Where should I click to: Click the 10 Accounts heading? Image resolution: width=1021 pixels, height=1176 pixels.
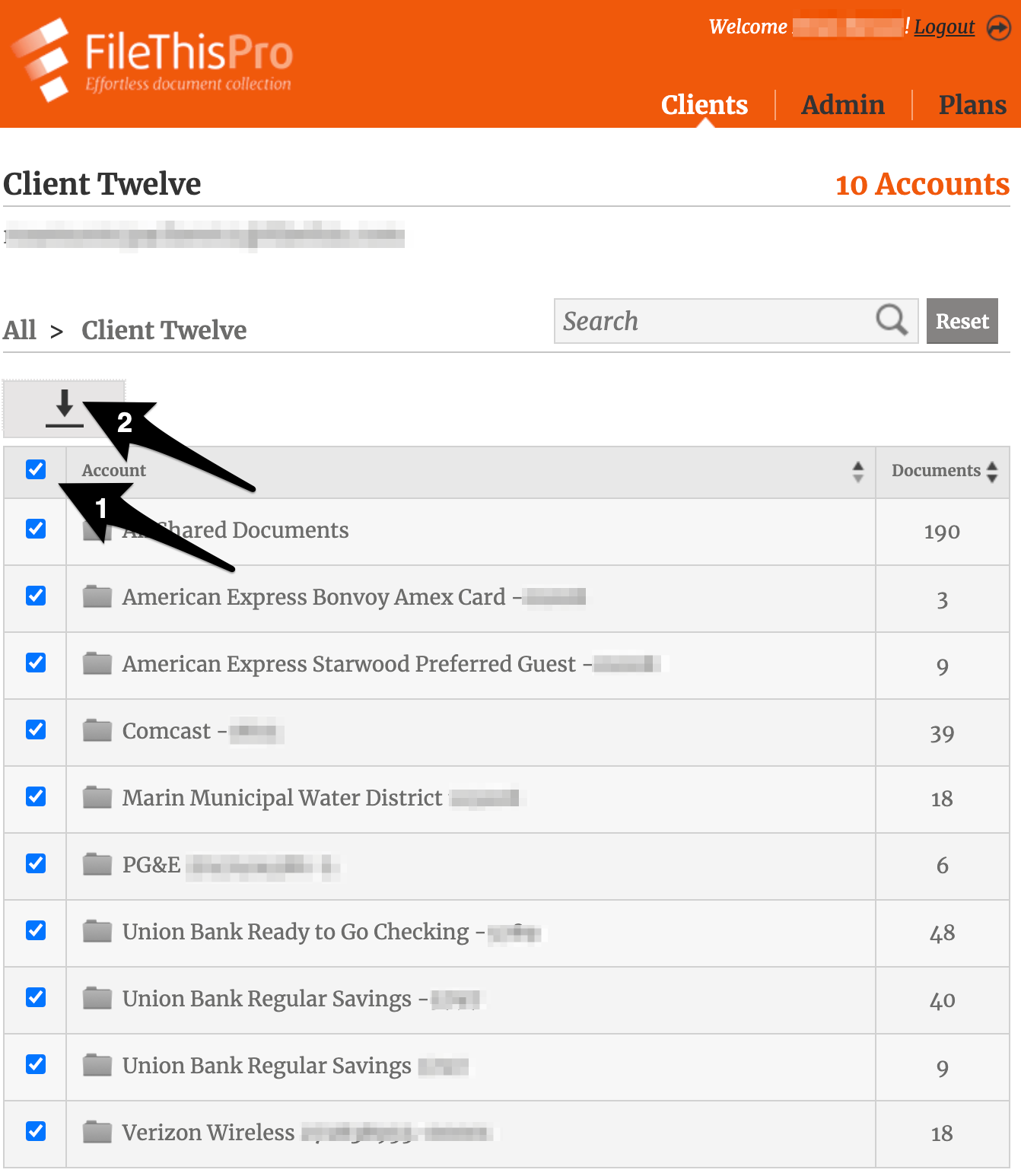922,184
